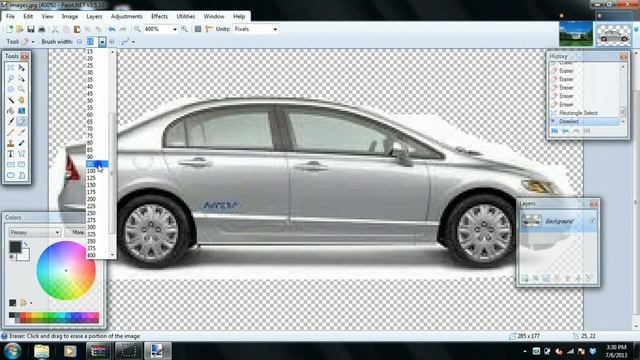Select the Pencil tool
This screenshot has width=640, height=360.
click(11, 132)
